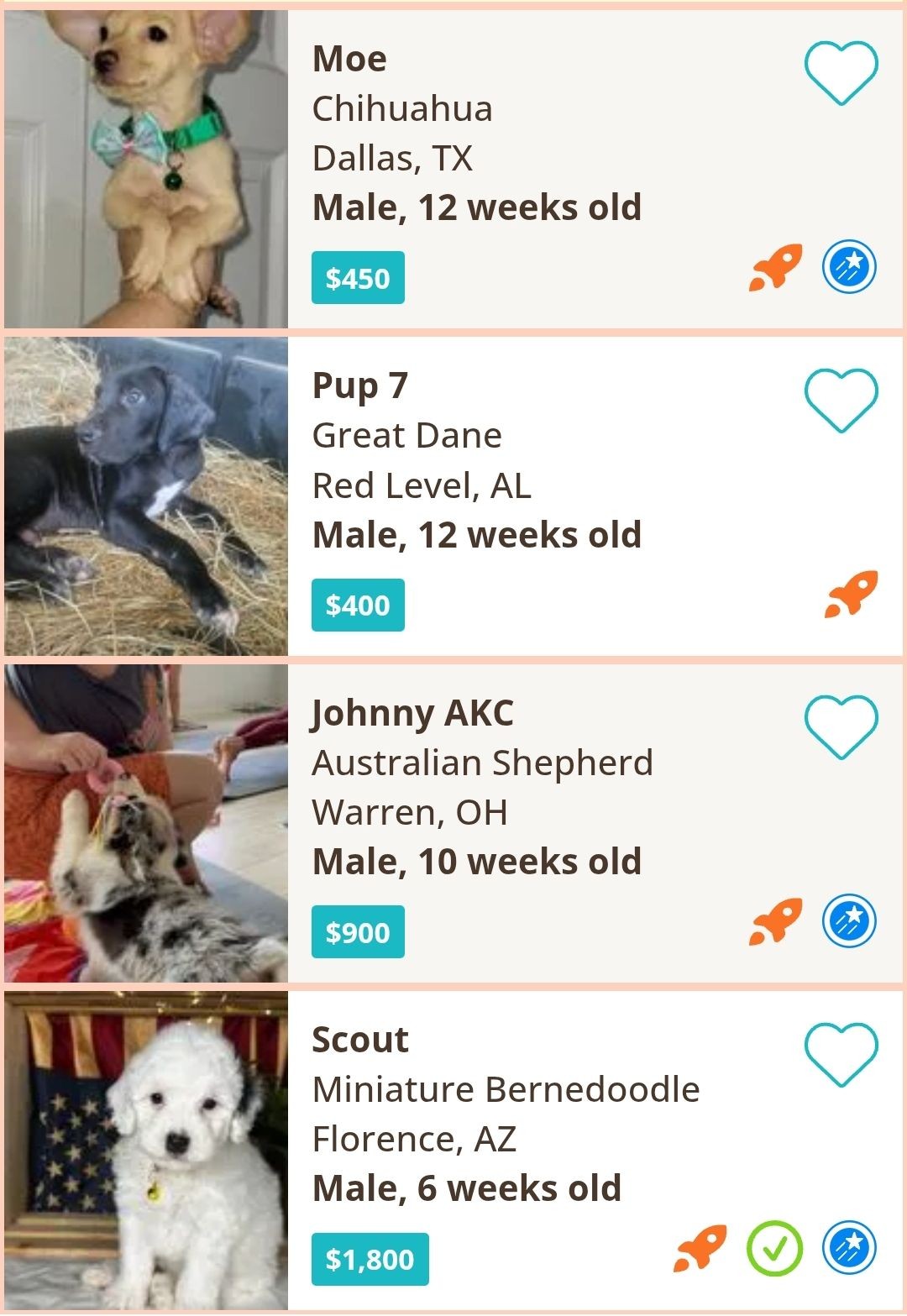Click the orange rocket icon on Scout's listing
This screenshot has width=907, height=1316.
click(700, 1248)
